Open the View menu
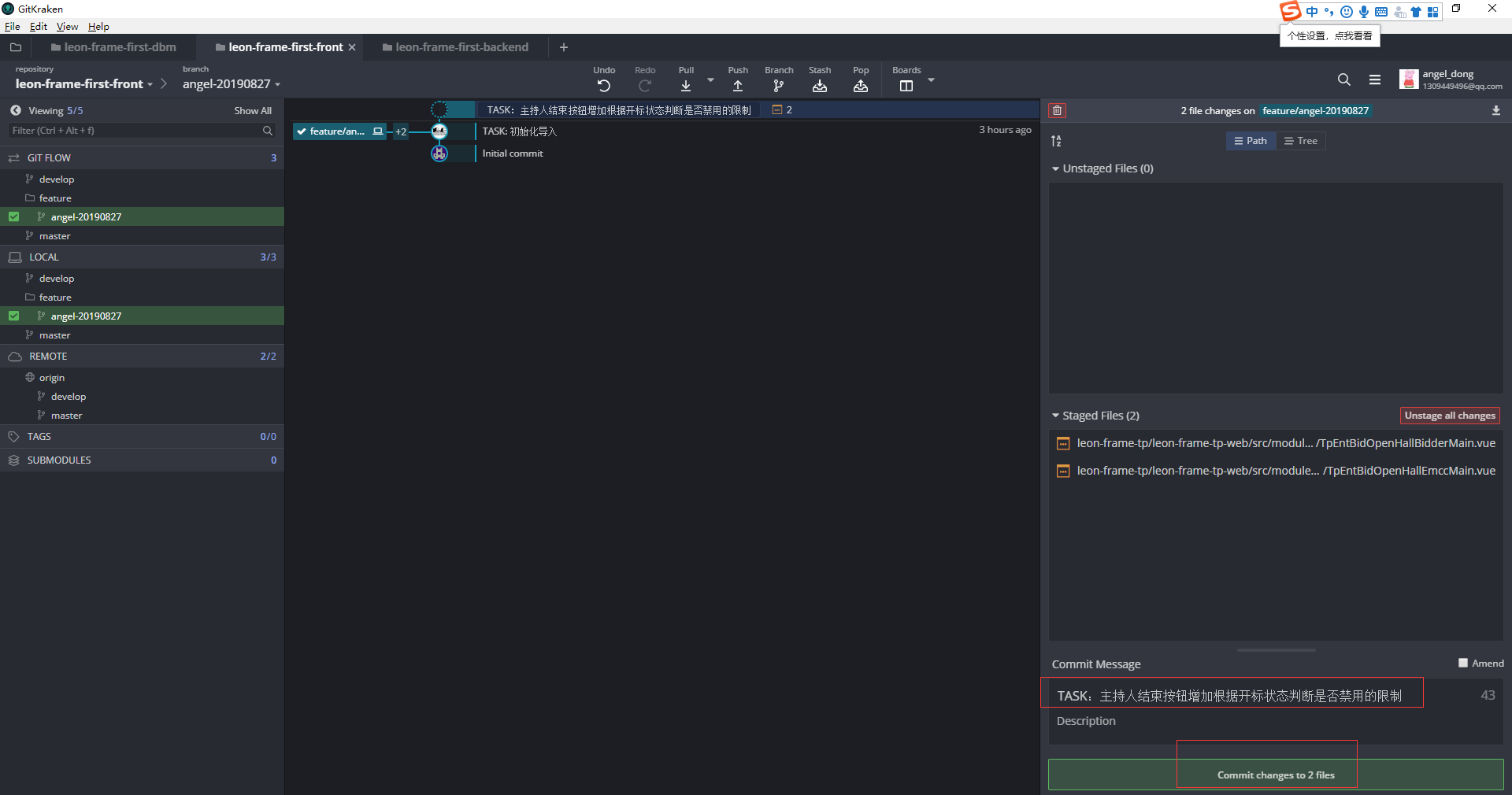 67,27
